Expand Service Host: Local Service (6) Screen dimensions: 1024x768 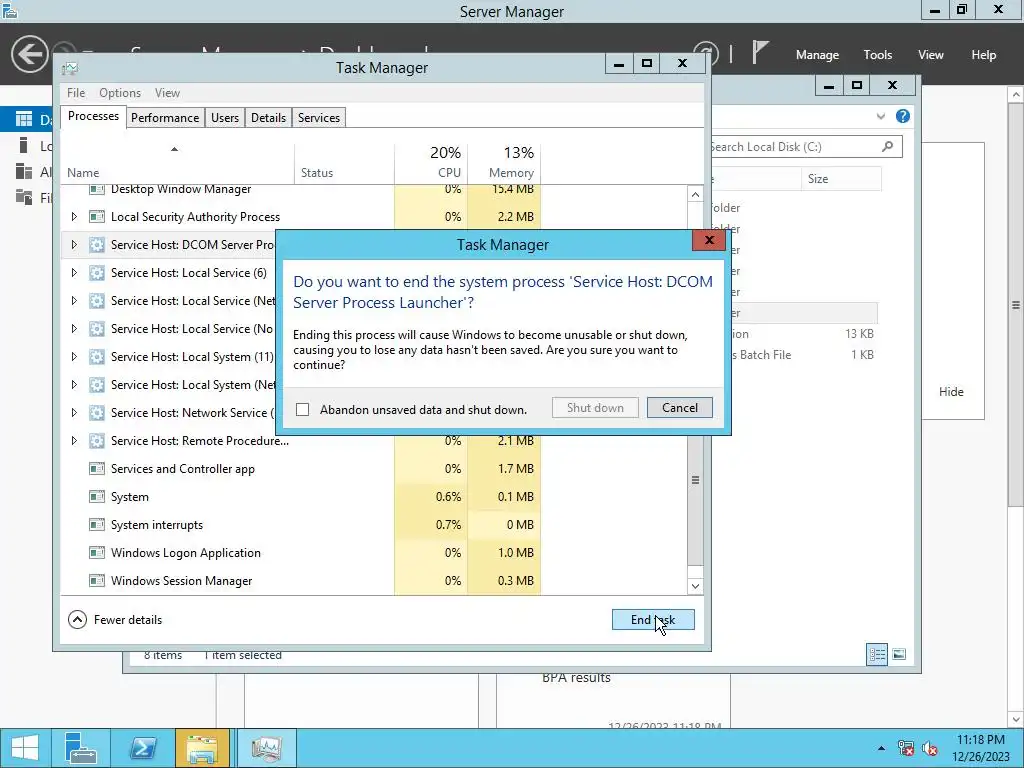[74, 272]
